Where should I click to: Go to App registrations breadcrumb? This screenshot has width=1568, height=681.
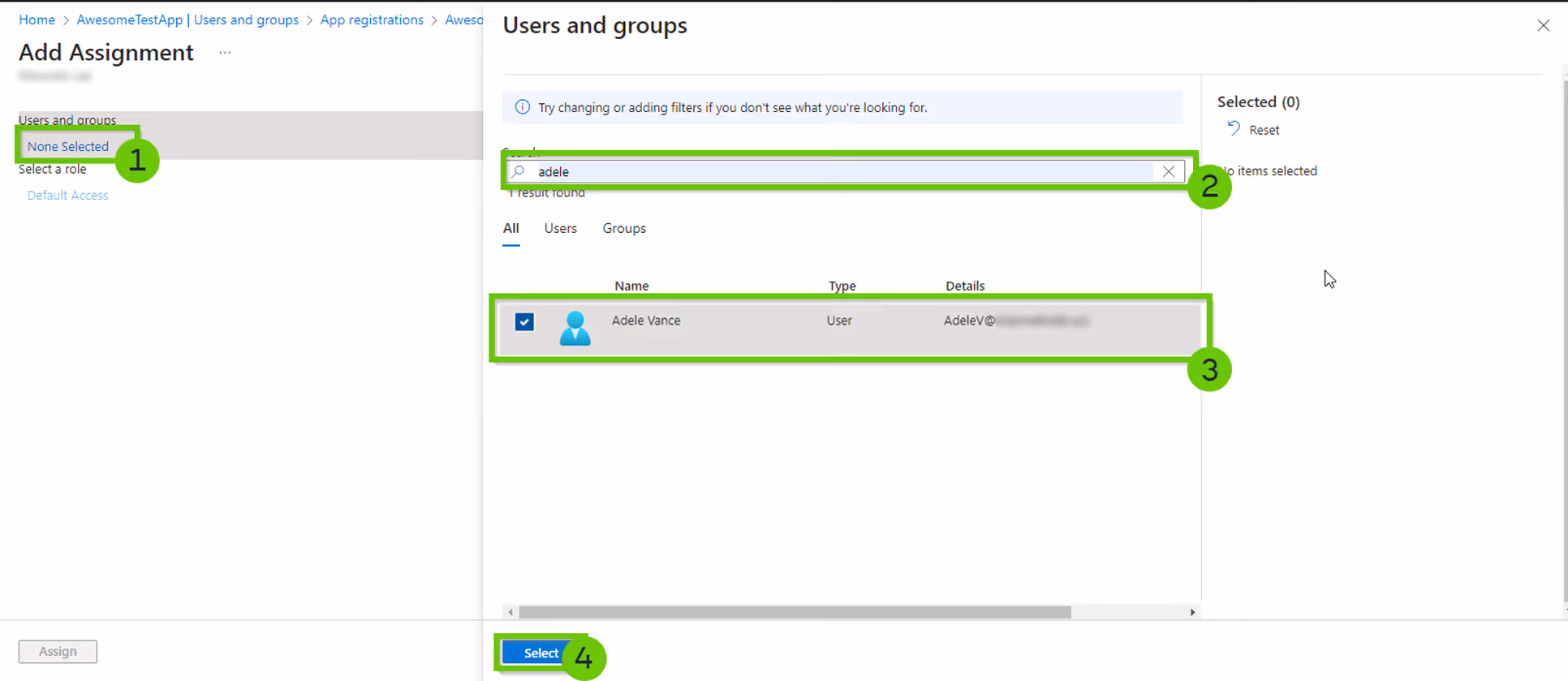point(372,19)
